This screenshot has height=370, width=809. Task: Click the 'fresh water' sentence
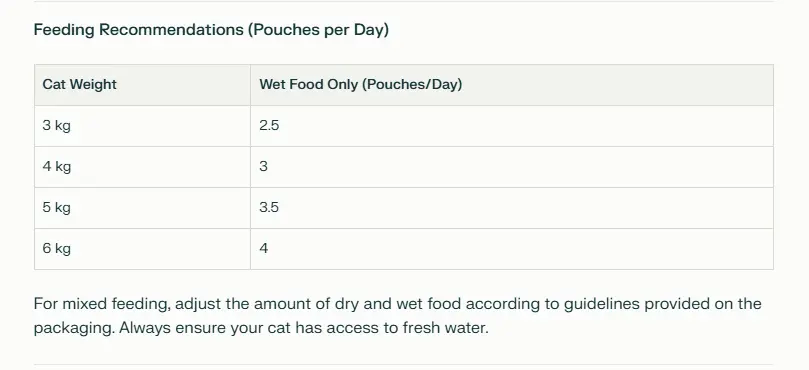[x=304, y=328]
